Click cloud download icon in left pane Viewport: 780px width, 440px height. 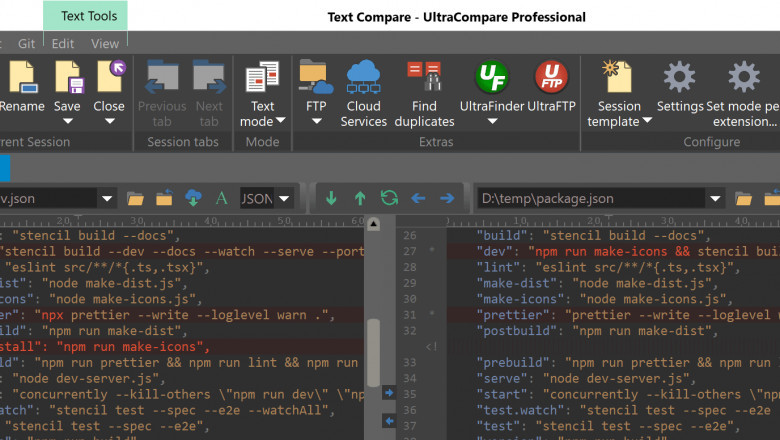pyautogui.click(x=194, y=198)
